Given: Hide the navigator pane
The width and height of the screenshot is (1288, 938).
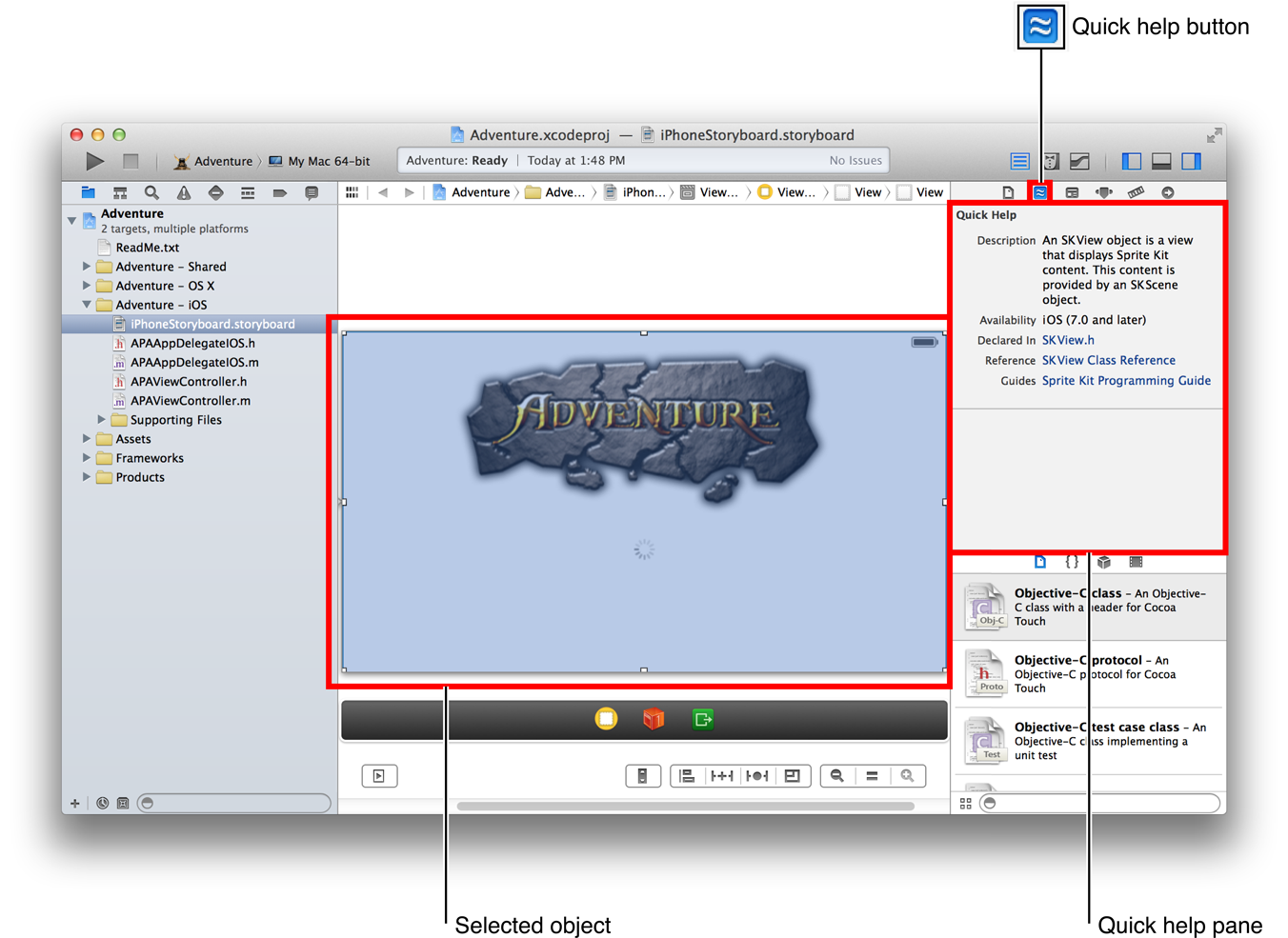Looking at the screenshot, I should (1132, 161).
